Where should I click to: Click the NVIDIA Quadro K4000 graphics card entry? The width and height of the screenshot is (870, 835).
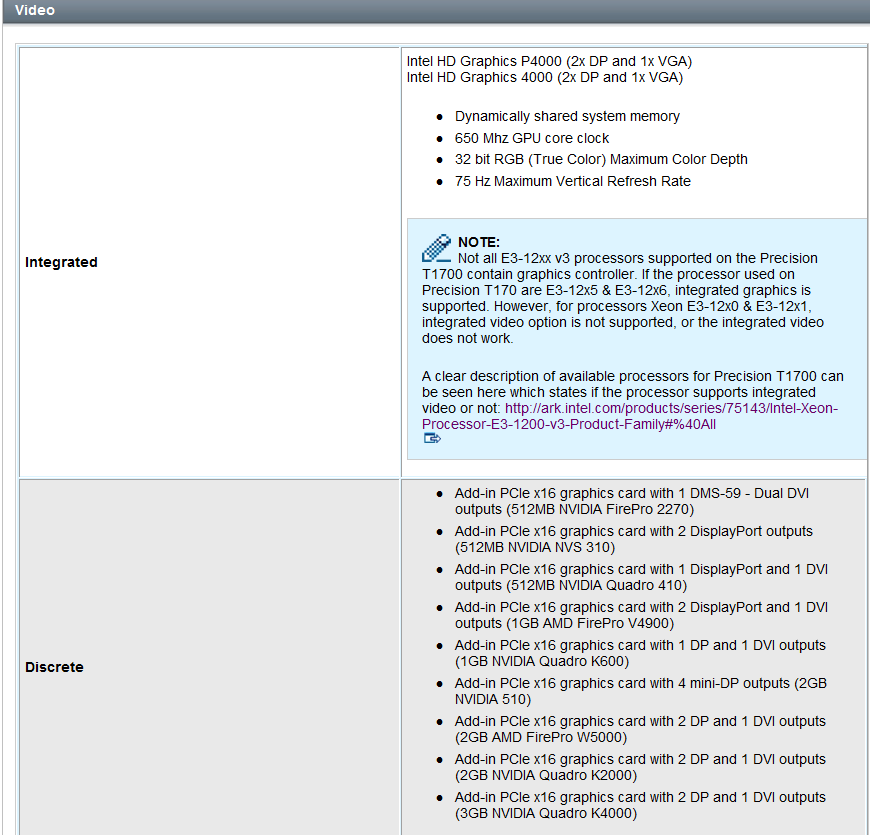(640, 805)
